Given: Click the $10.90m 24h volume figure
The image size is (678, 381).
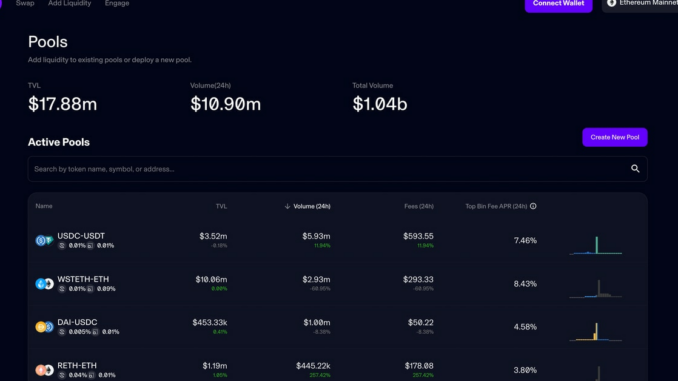Looking at the screenshot, I should click(x=225, y=104).
